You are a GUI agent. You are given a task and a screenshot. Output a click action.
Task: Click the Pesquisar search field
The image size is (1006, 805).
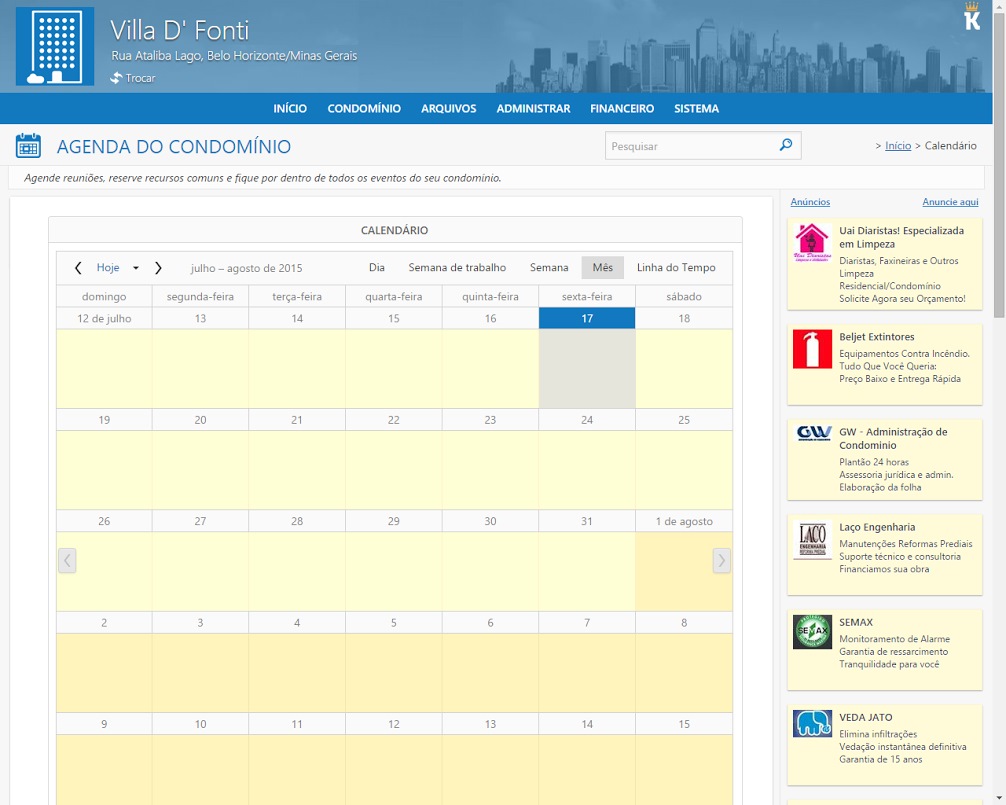click(690, 146)
